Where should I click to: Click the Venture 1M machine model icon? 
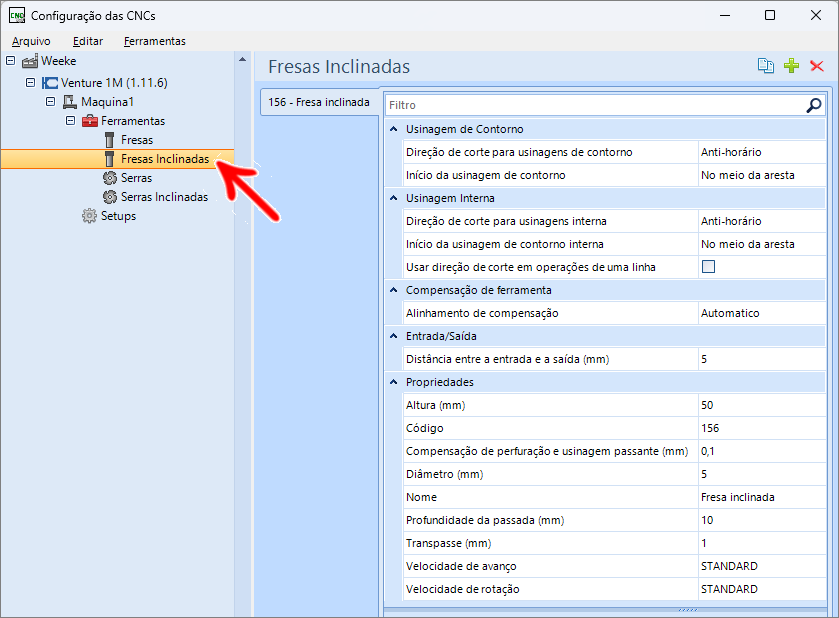point(50,83)
